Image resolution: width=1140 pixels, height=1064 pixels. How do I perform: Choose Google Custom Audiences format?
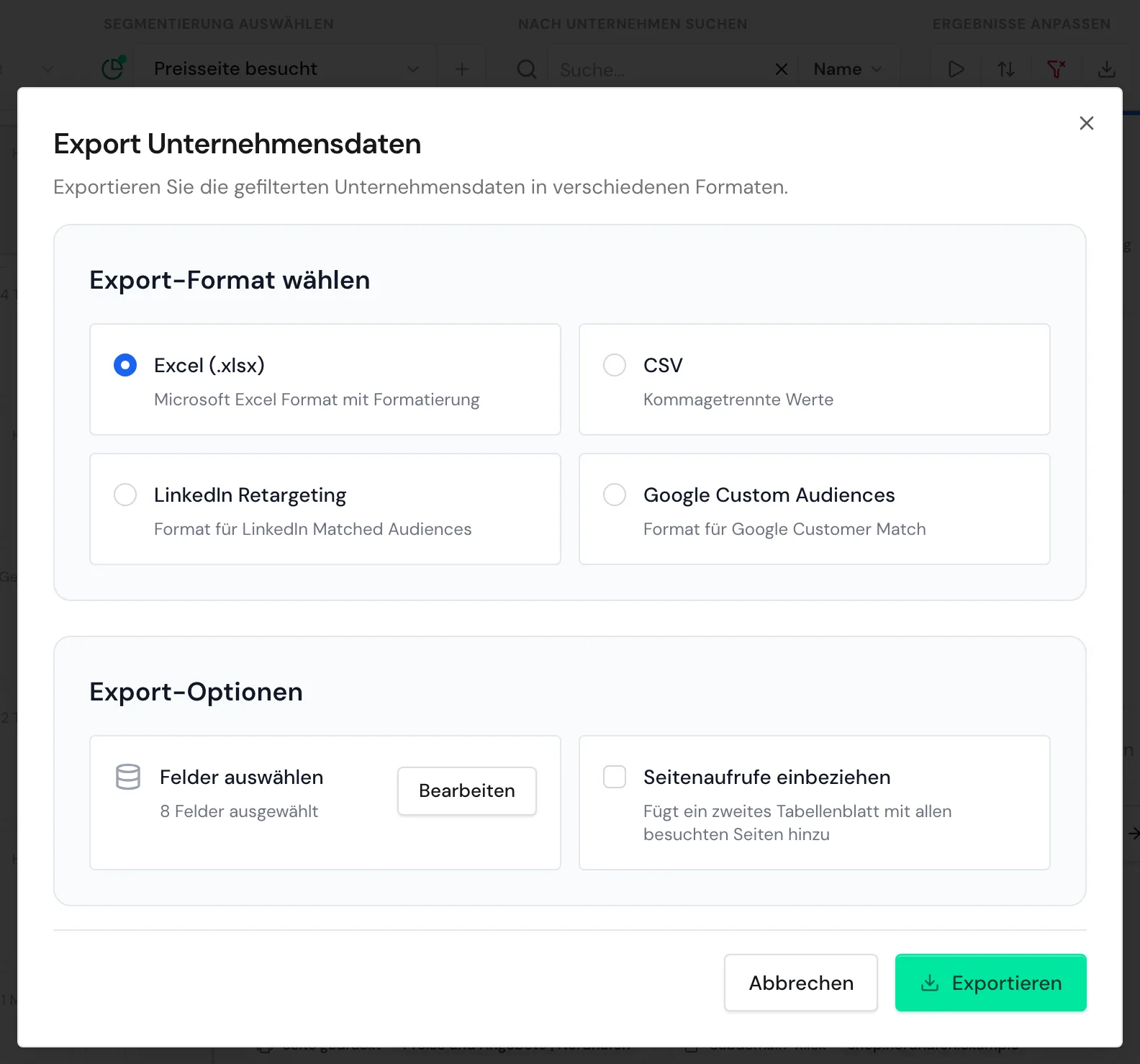point(615,495)
